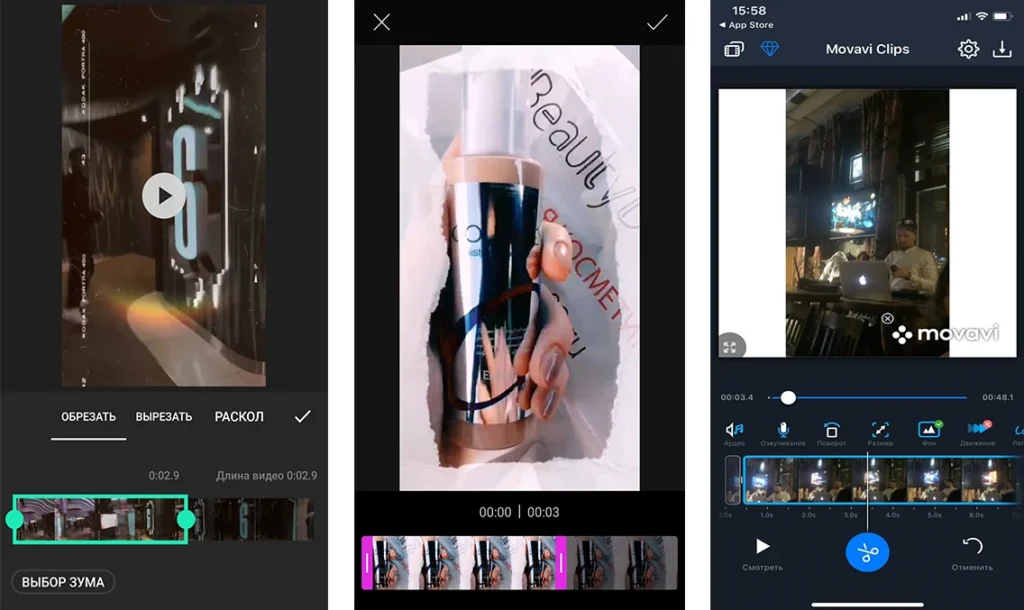
Task: Tap the ВЫБОР ЗУМА button
Action: point(63,582)
